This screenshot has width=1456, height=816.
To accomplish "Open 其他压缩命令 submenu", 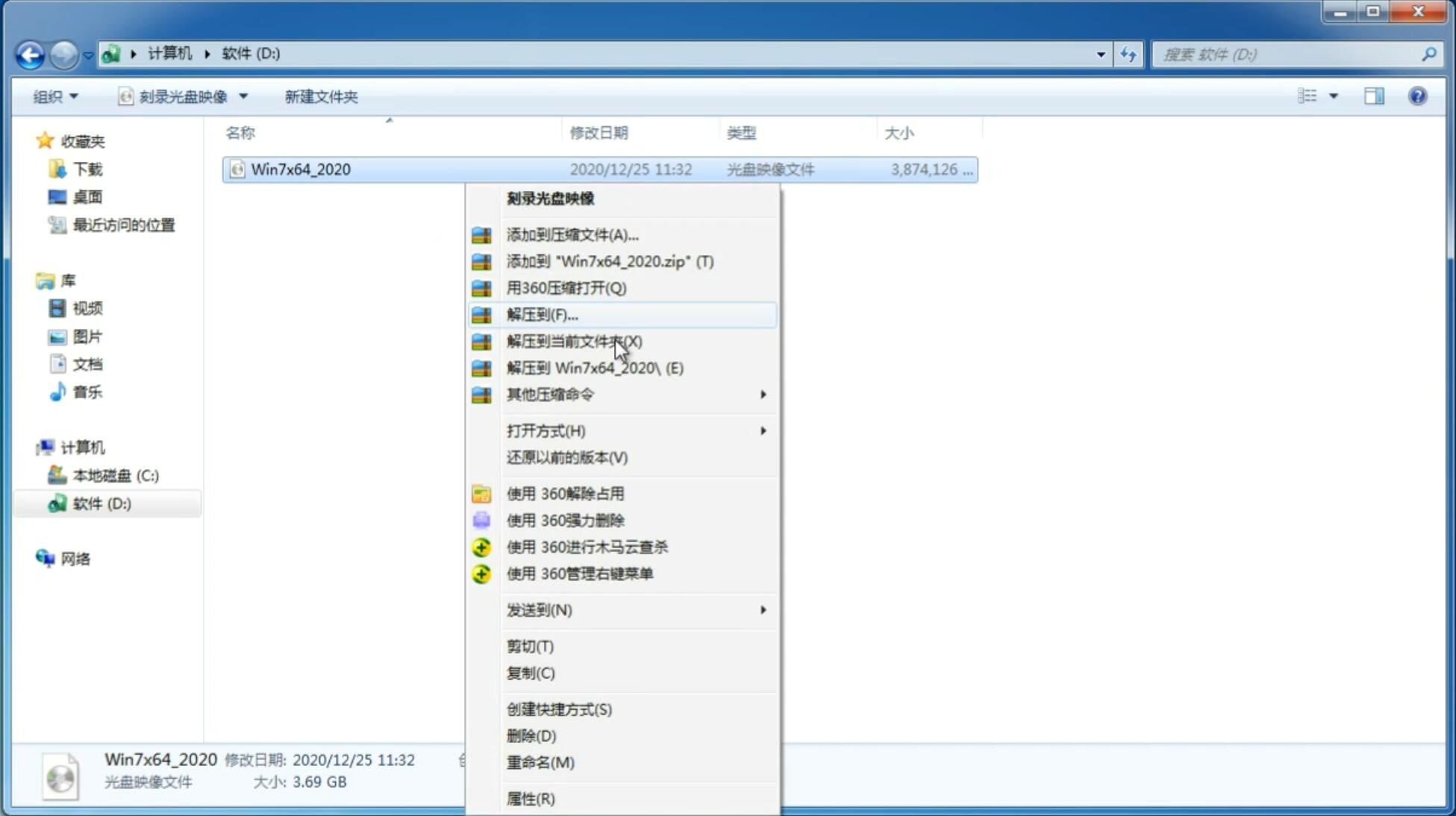I will click(620, 394).
